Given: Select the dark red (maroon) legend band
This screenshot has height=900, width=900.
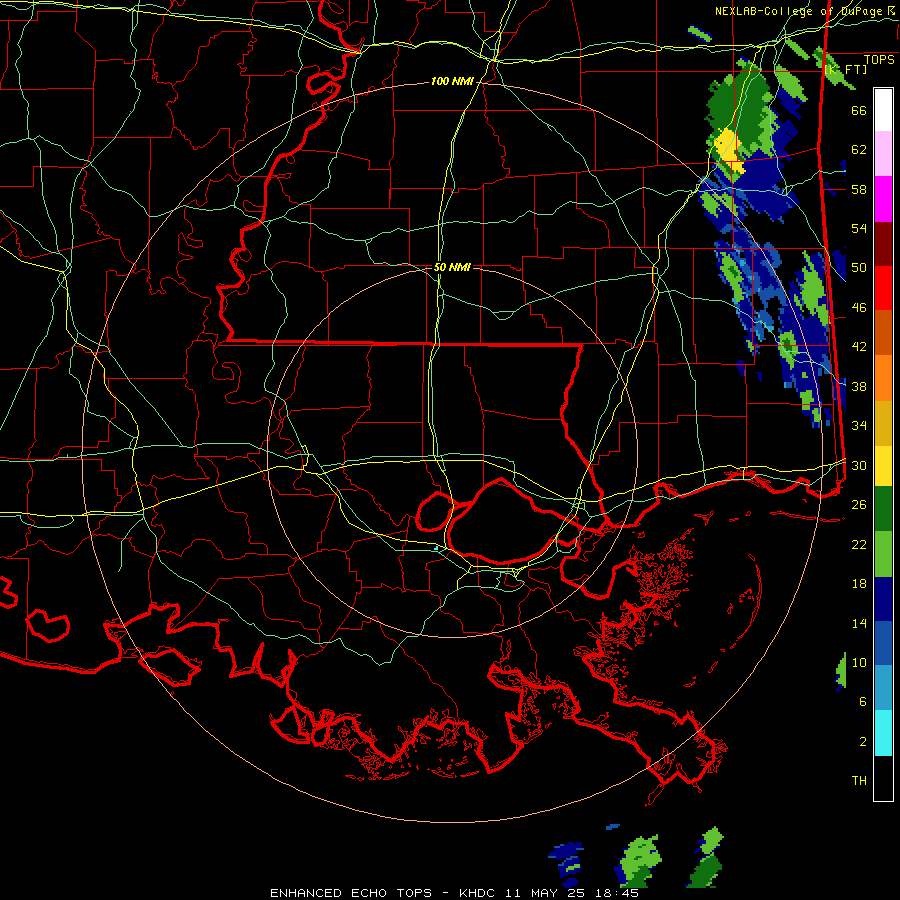Looking at the screenshot, I should tap(883, 244).
